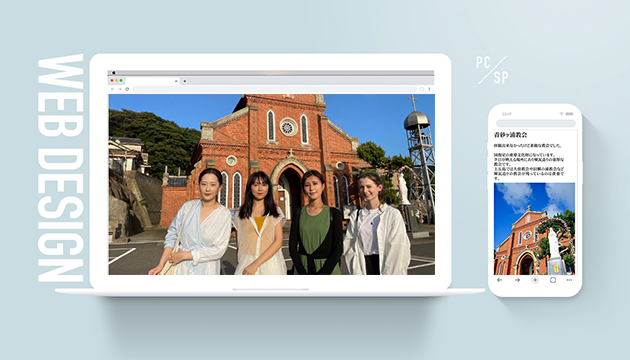Open the phone browser's more options dots
630x360 pixels.
569,280
